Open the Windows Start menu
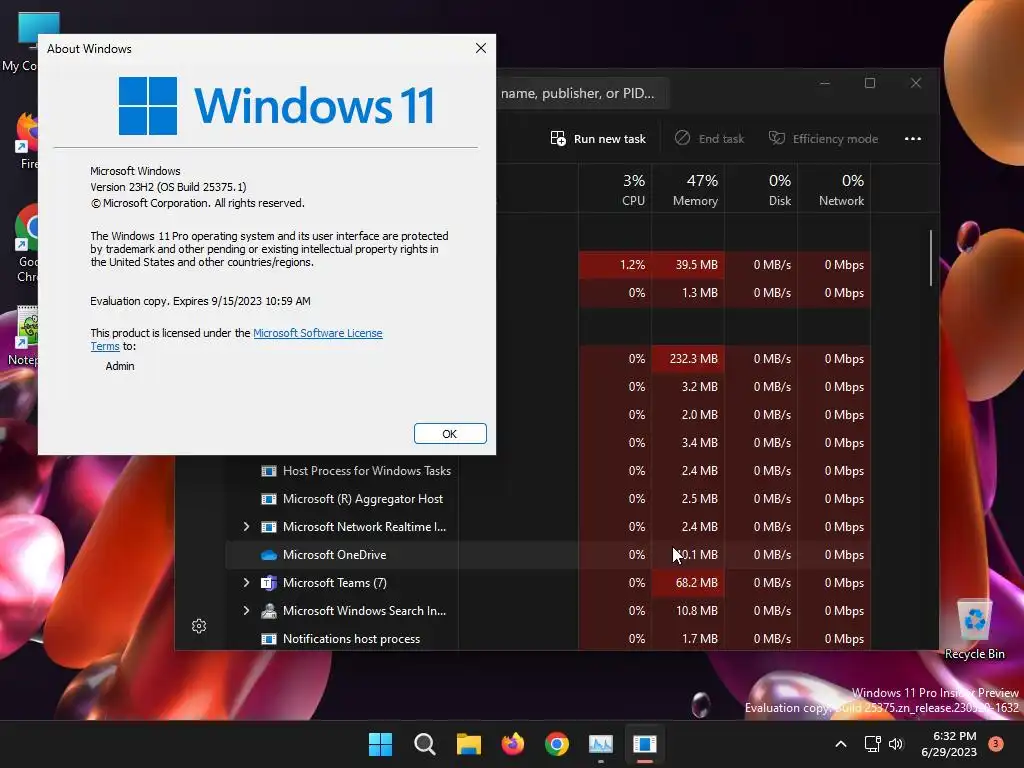 380,744
